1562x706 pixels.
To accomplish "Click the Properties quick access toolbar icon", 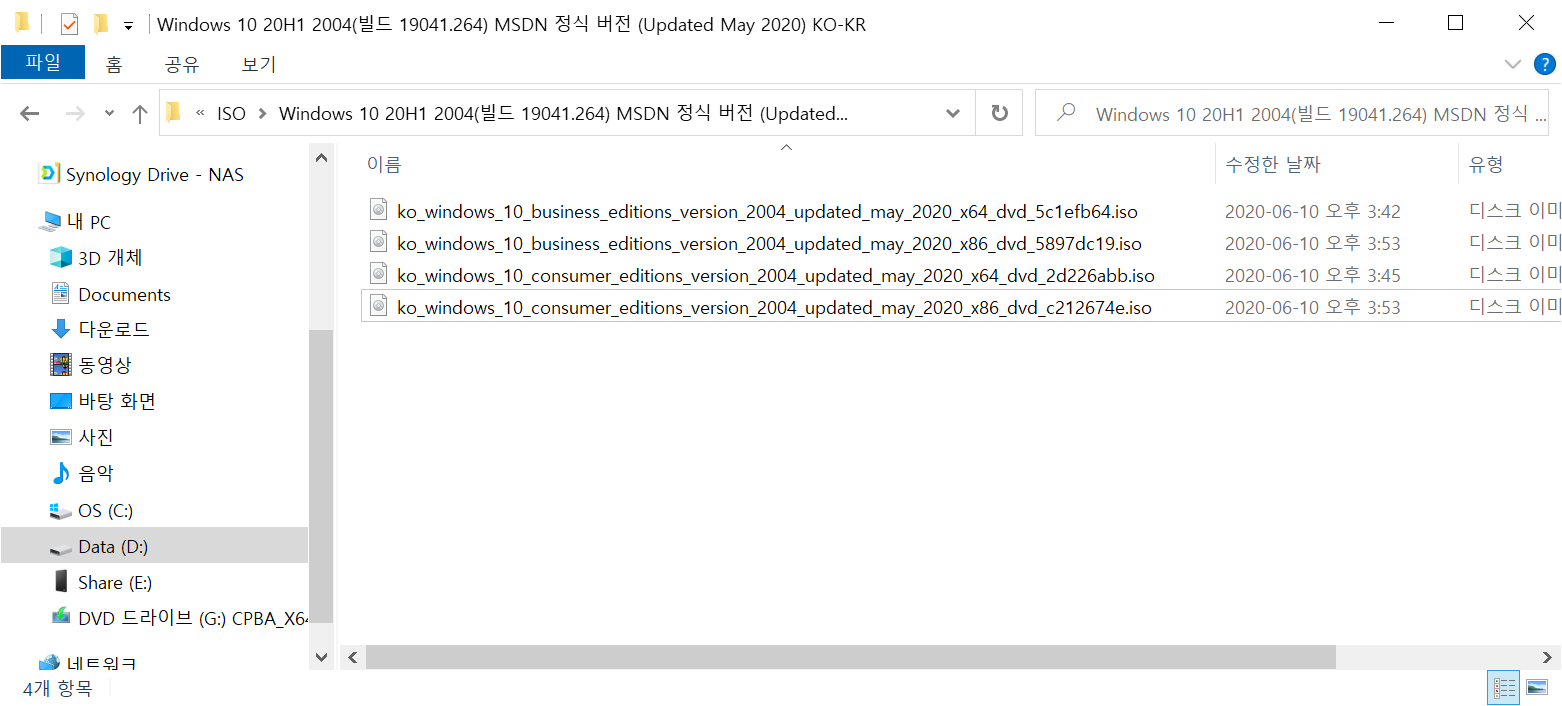I will click(x=69, y=24).
